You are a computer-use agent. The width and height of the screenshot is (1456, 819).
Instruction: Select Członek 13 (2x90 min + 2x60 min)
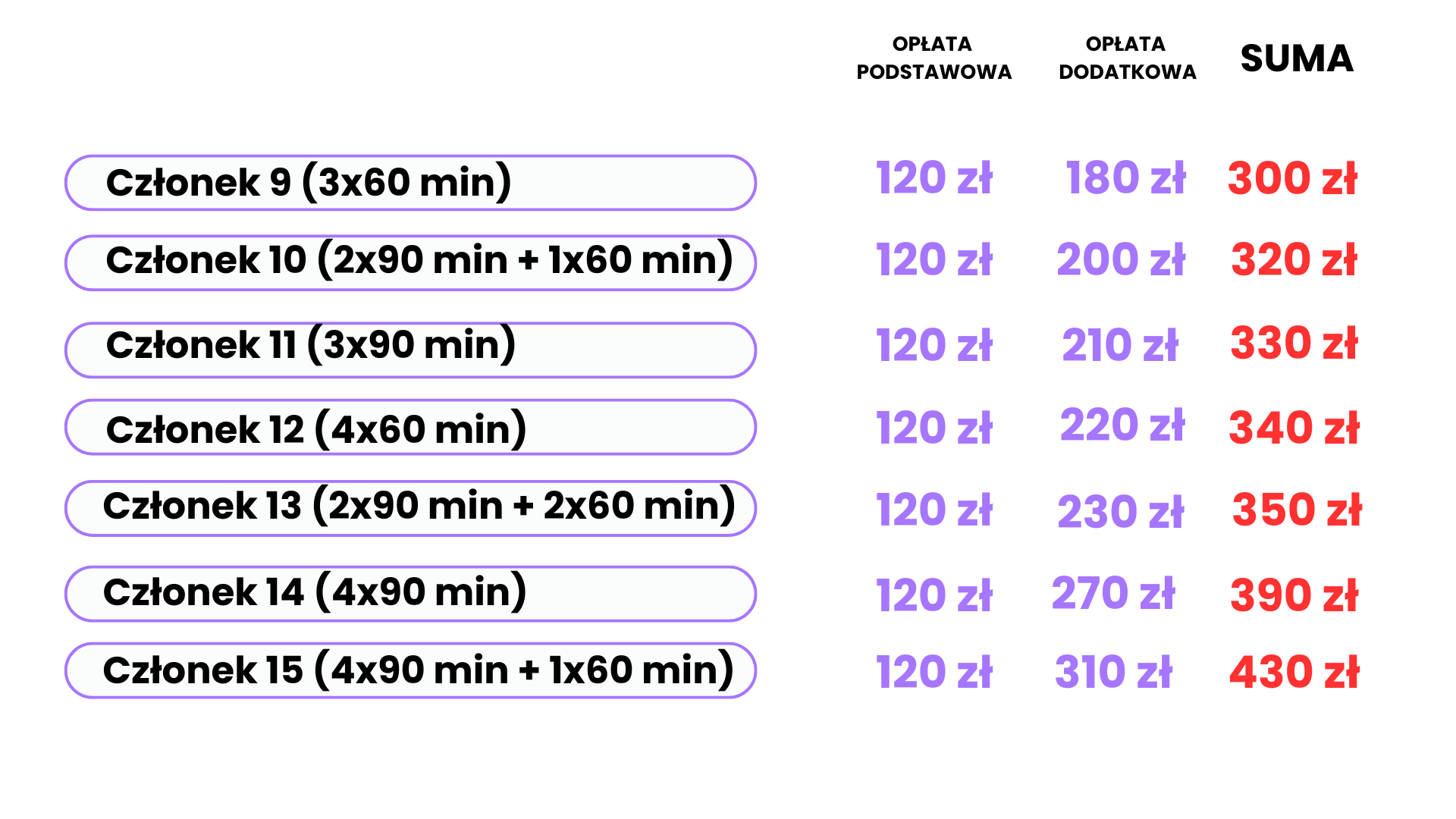[x=410, y=508]
